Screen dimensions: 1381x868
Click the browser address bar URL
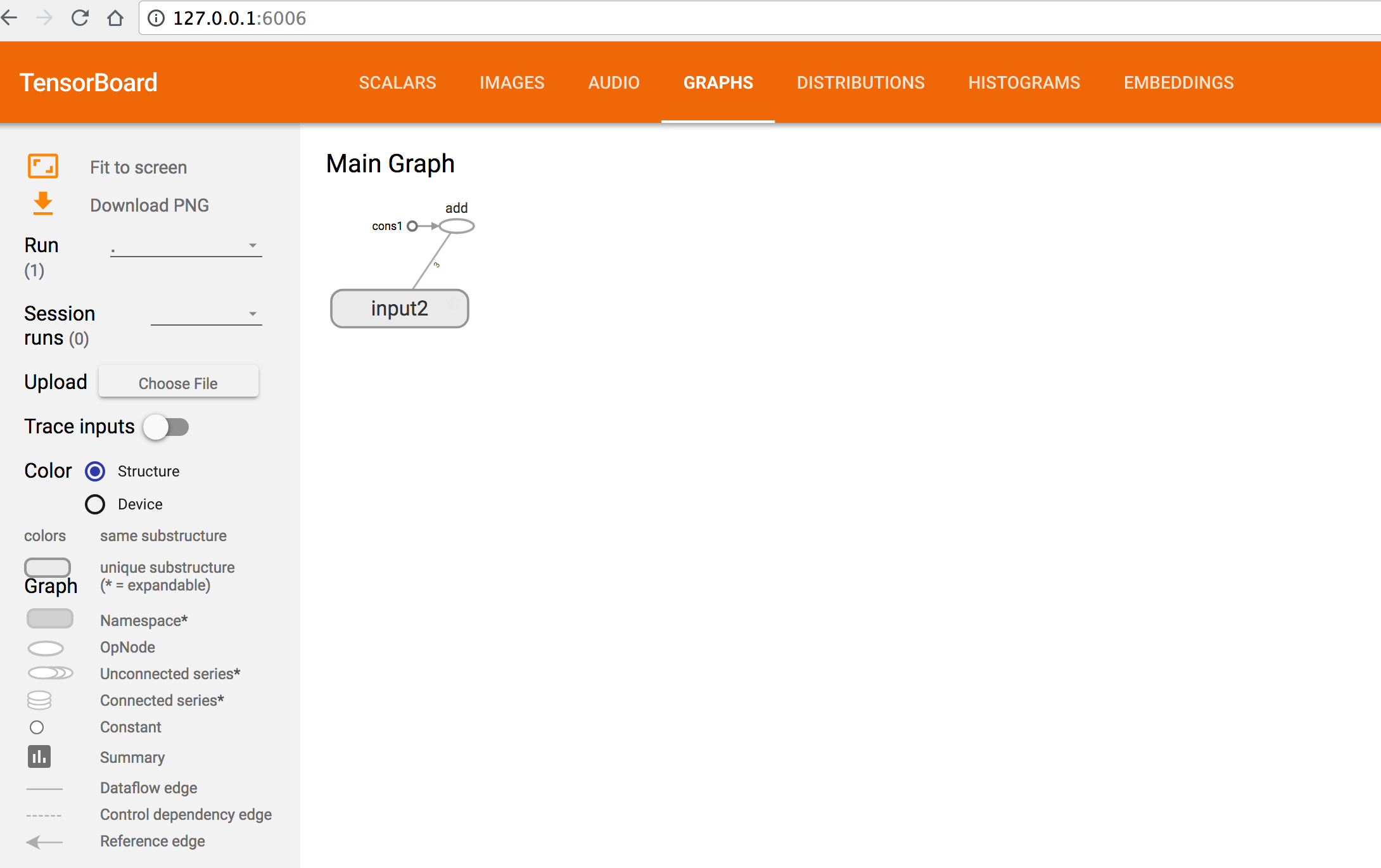click(239, 18)
